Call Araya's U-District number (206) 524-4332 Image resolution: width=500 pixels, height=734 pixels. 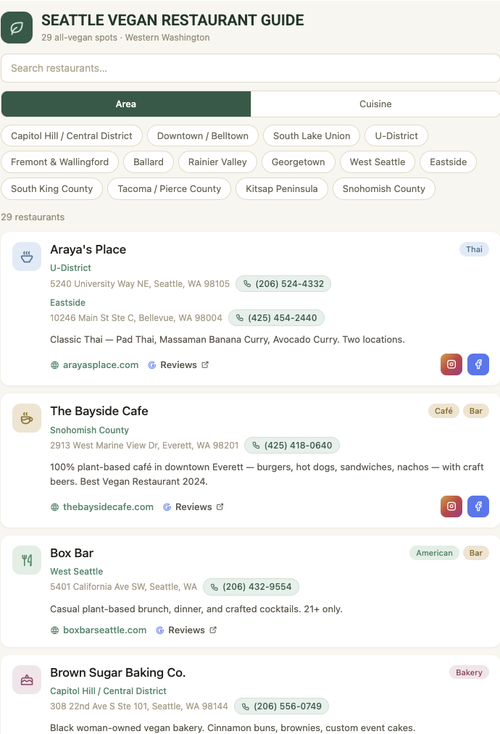(x=283, y=284)
